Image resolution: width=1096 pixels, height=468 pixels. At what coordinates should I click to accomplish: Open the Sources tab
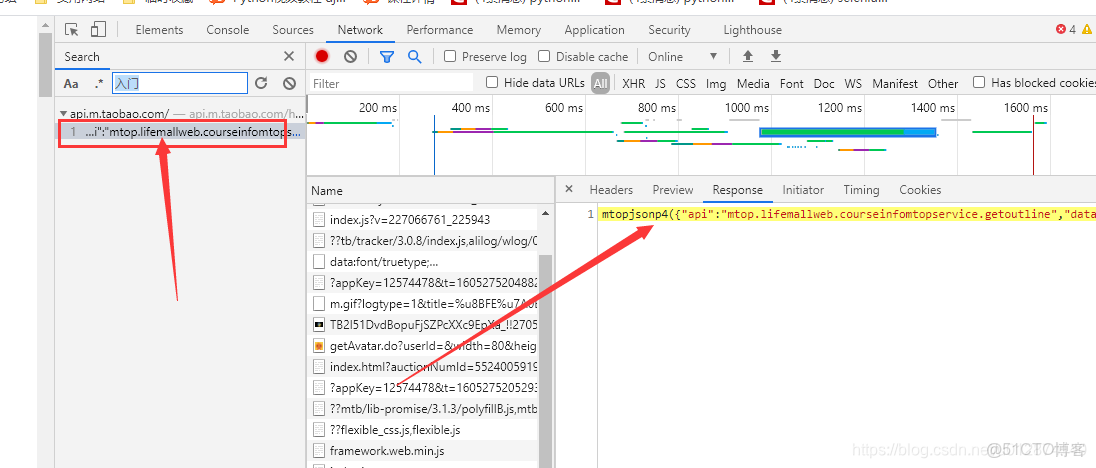click(293, 30)
